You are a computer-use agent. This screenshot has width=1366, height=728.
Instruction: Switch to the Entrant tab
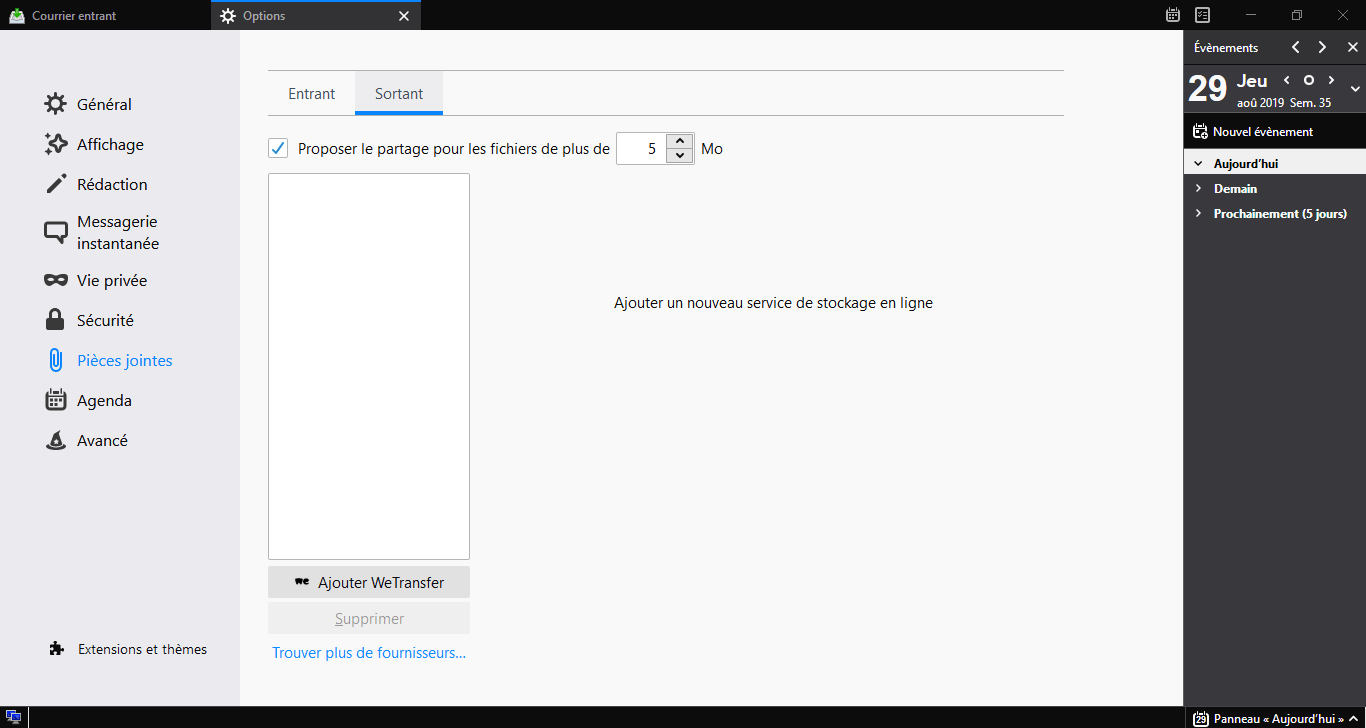(311, 94)
